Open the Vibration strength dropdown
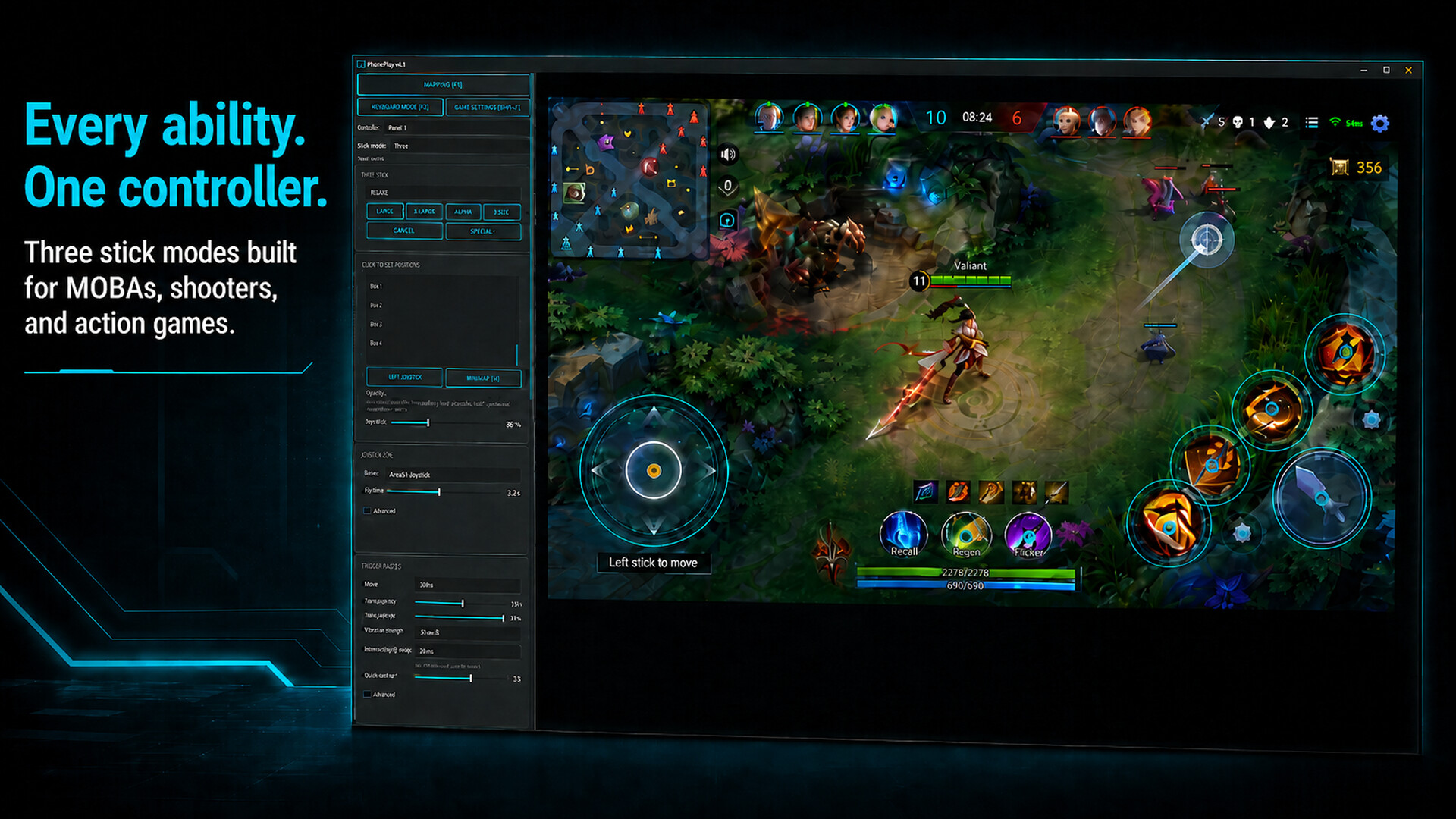 tap(468, 632)
